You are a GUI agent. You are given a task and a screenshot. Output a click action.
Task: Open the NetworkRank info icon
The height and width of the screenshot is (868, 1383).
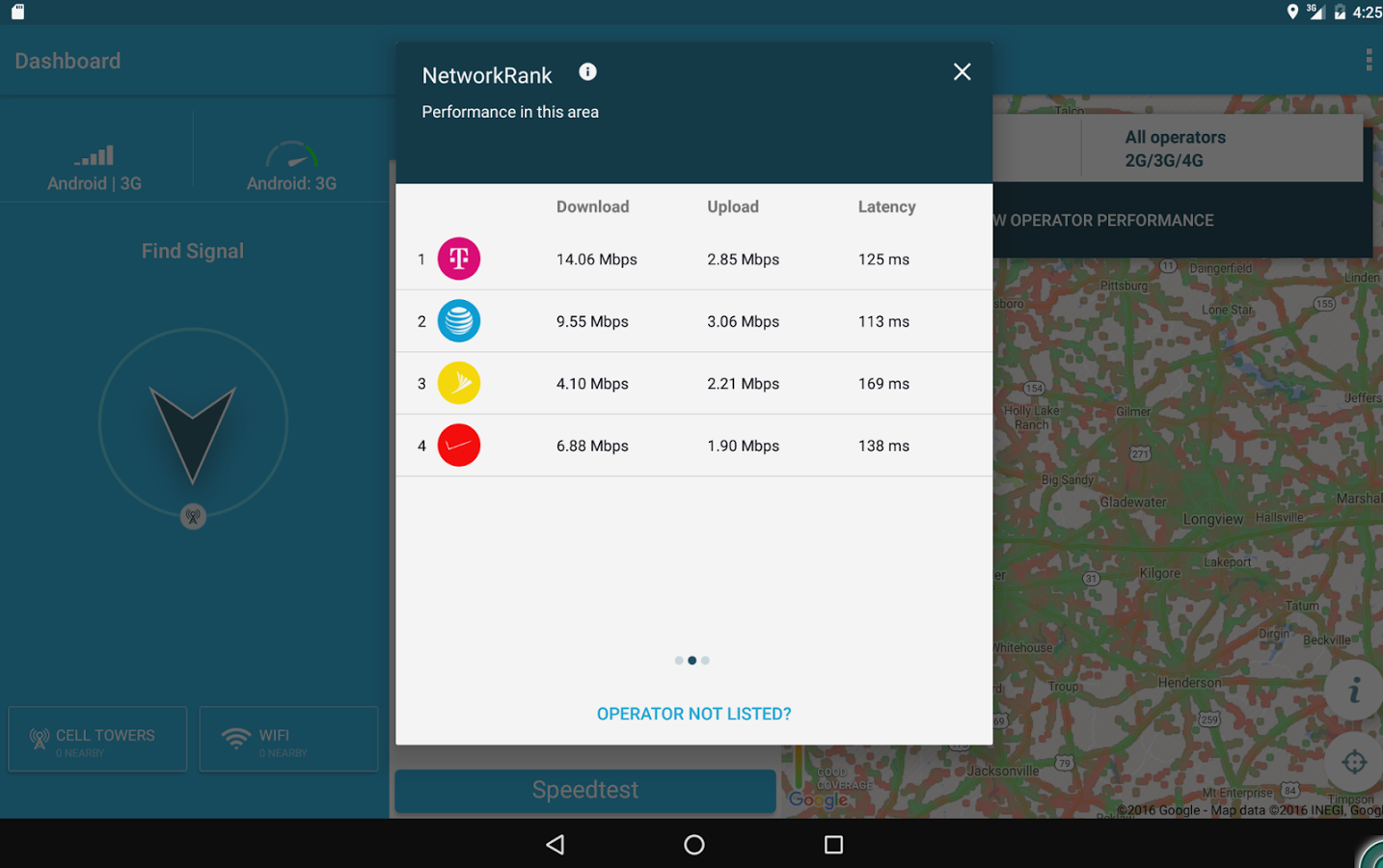point(587,72)
